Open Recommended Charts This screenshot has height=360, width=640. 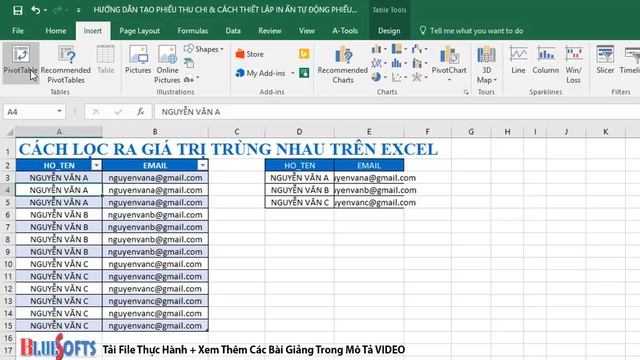pos(343,64)
